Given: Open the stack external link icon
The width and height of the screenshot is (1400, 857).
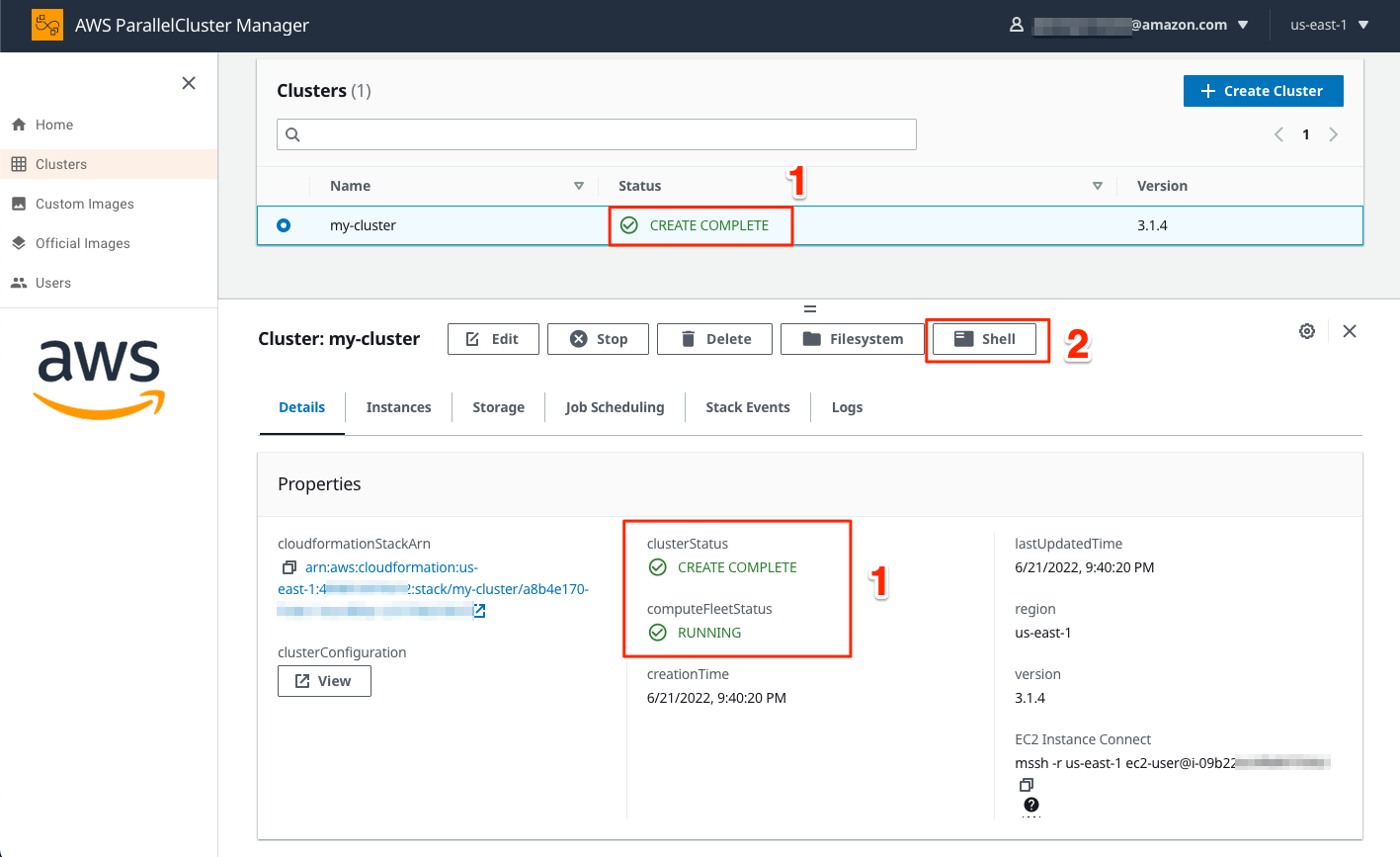Looking at the screenshot, I should [479, 611].
